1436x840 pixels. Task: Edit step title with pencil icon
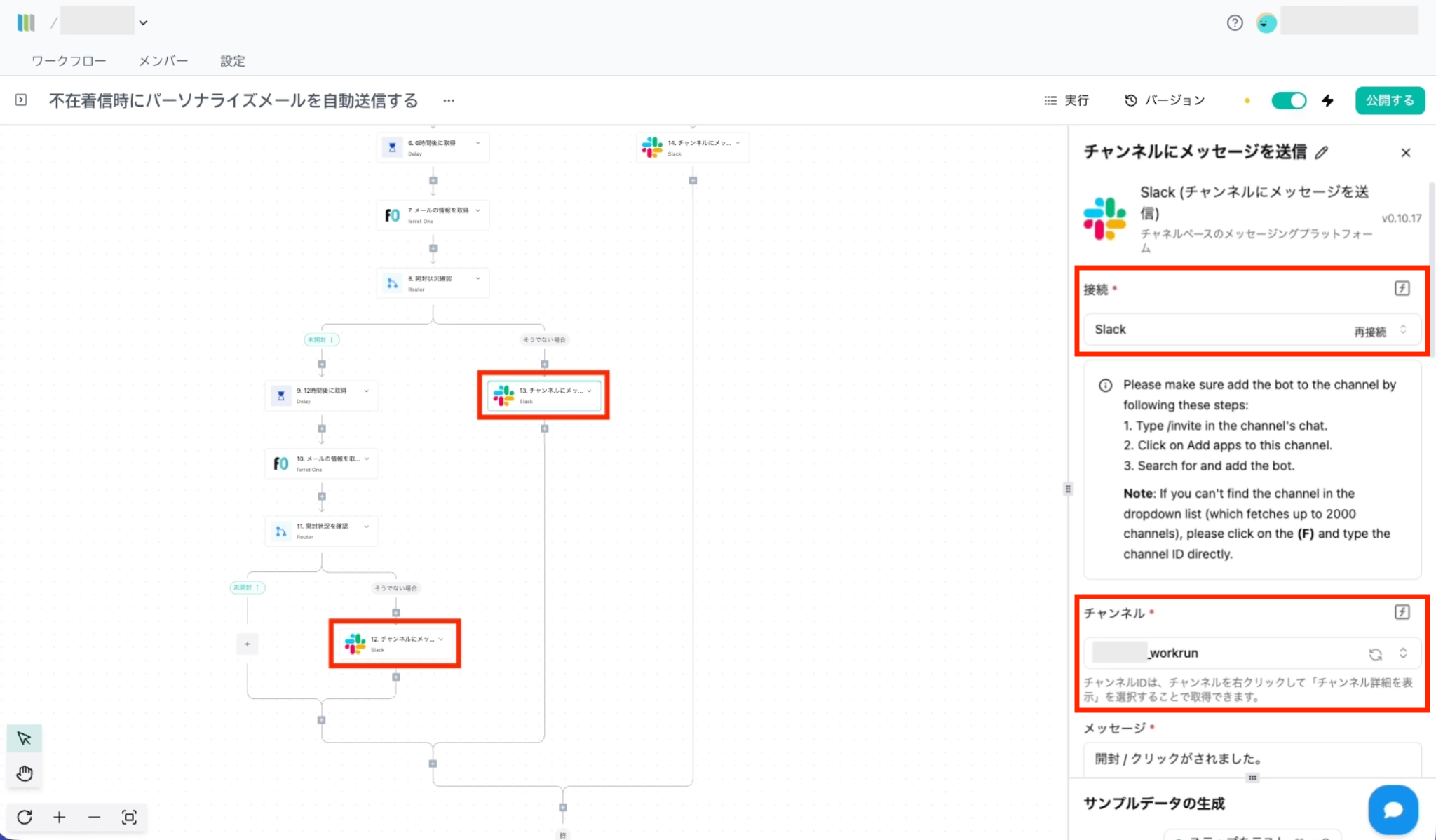coord(1322,152)
